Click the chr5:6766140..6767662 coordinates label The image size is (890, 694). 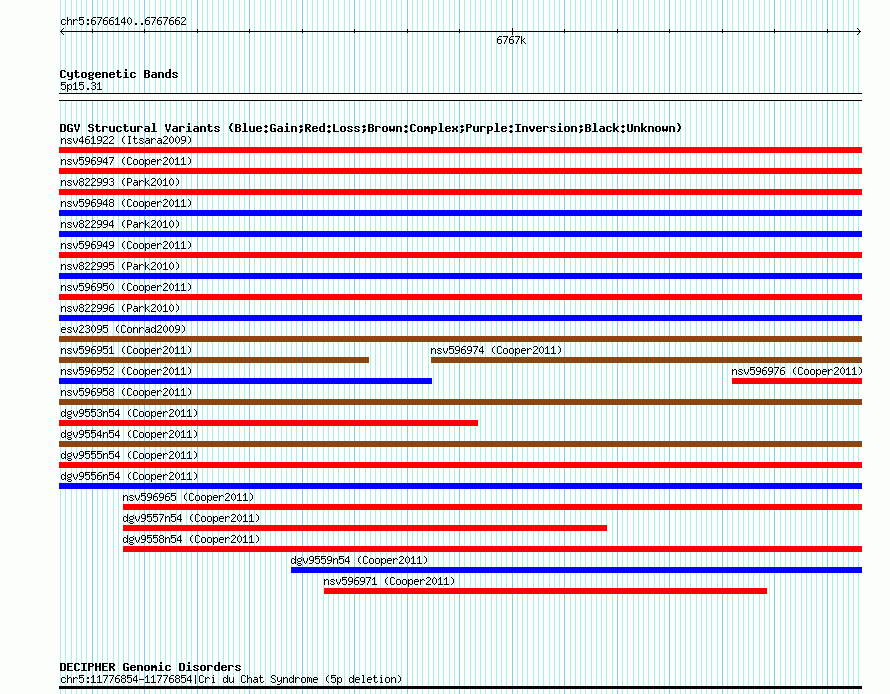(x=123, y=21)
